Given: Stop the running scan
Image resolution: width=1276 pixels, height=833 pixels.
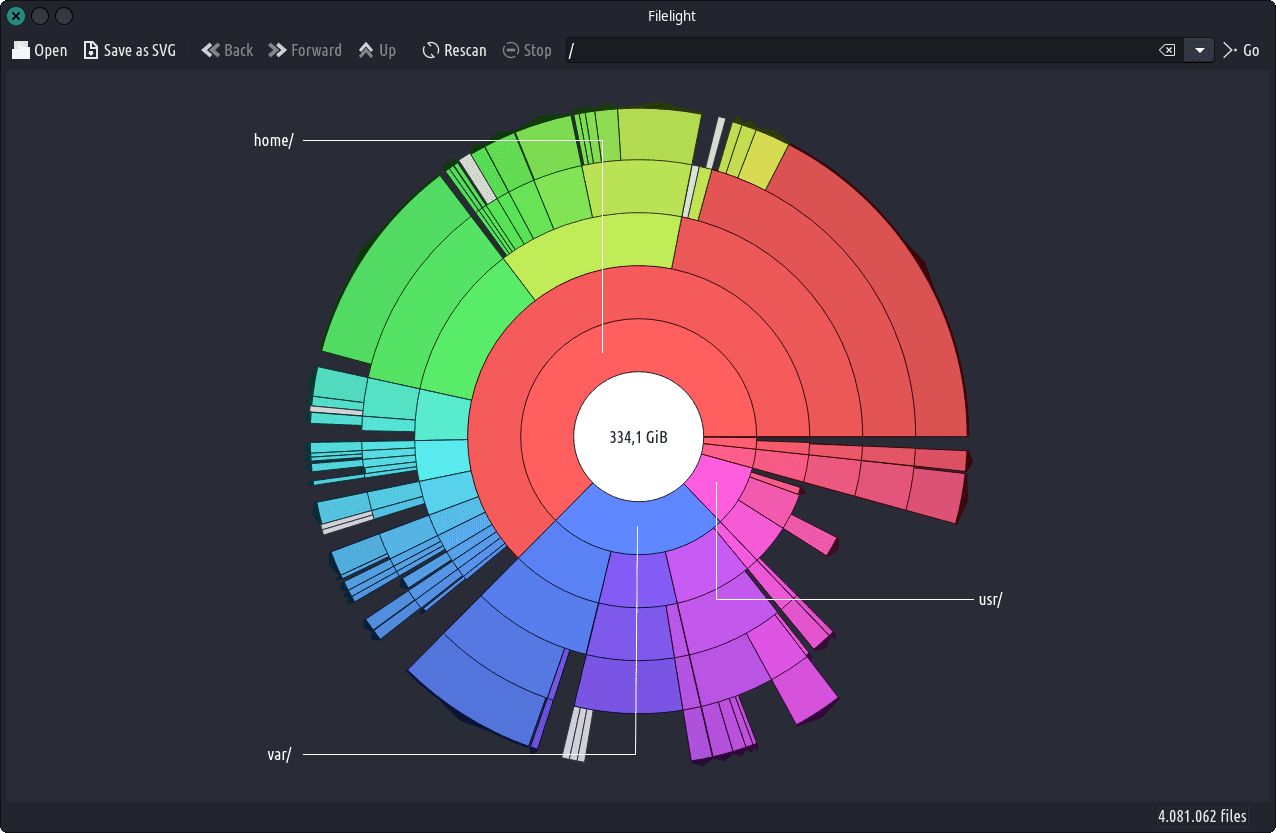Looking at the screenshot, I should click(527, 50).
